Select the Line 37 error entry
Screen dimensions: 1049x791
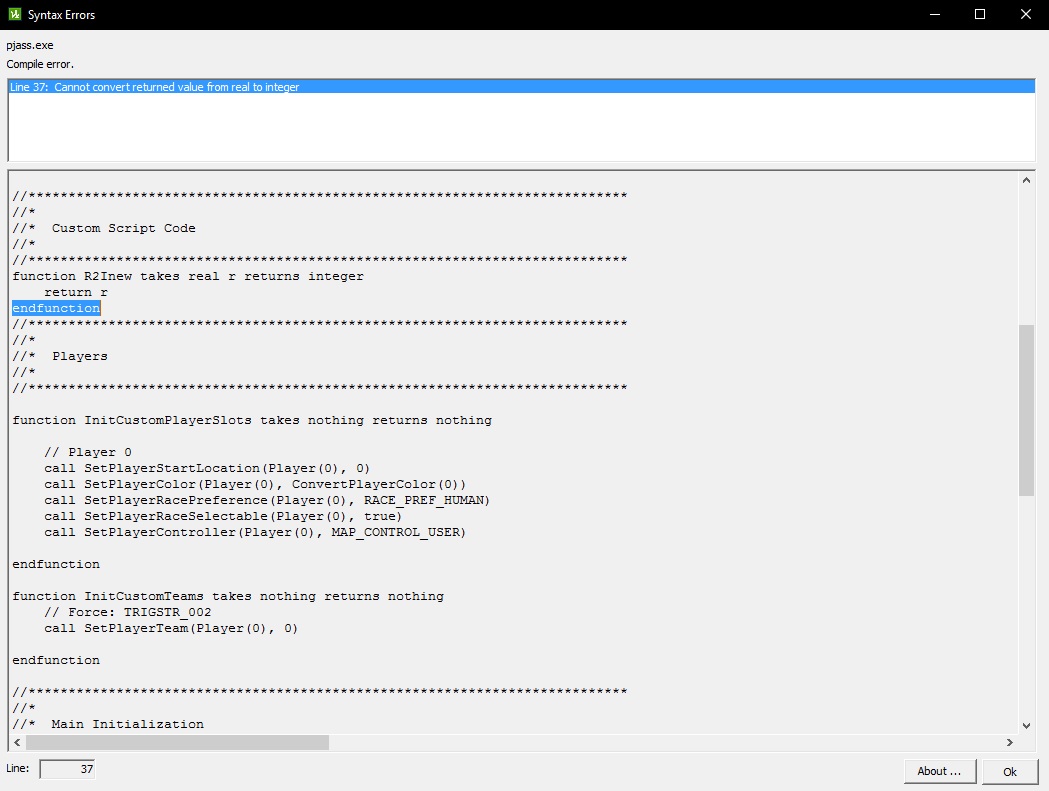521,87
